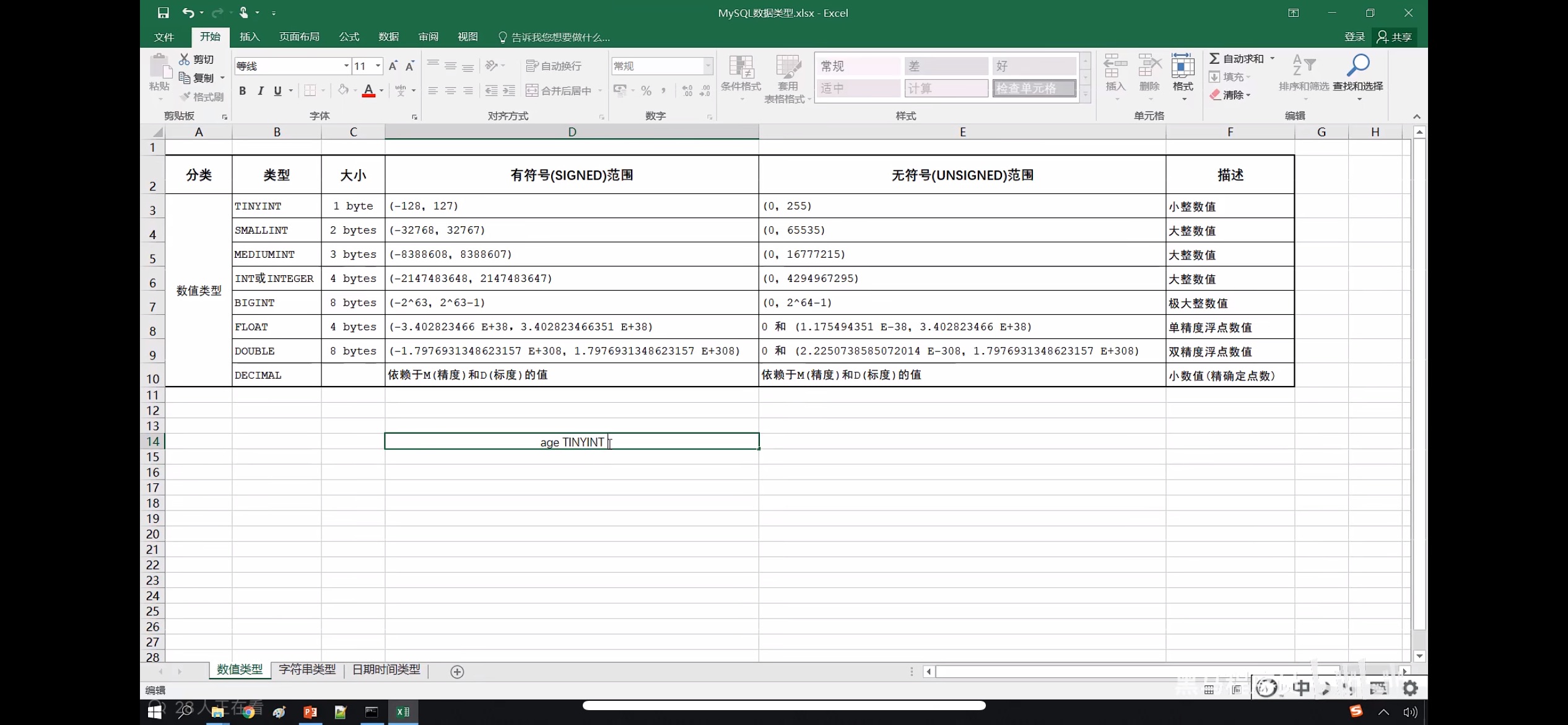Click the Undo icon

(x=188, y=12)
